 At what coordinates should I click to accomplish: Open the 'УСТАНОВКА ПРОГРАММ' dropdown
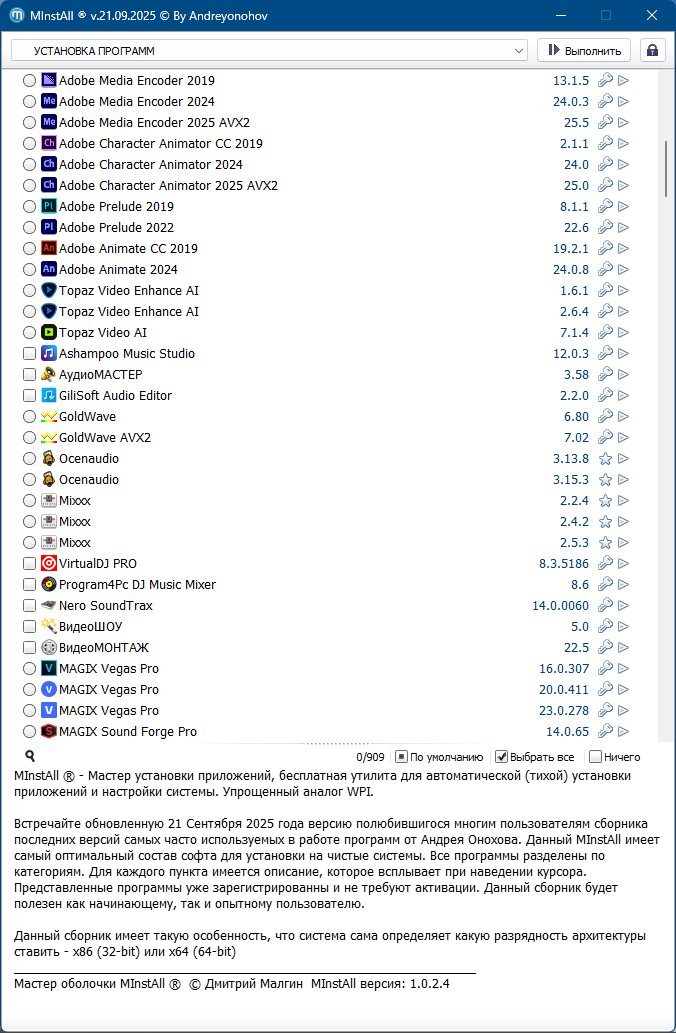point(269,50)
